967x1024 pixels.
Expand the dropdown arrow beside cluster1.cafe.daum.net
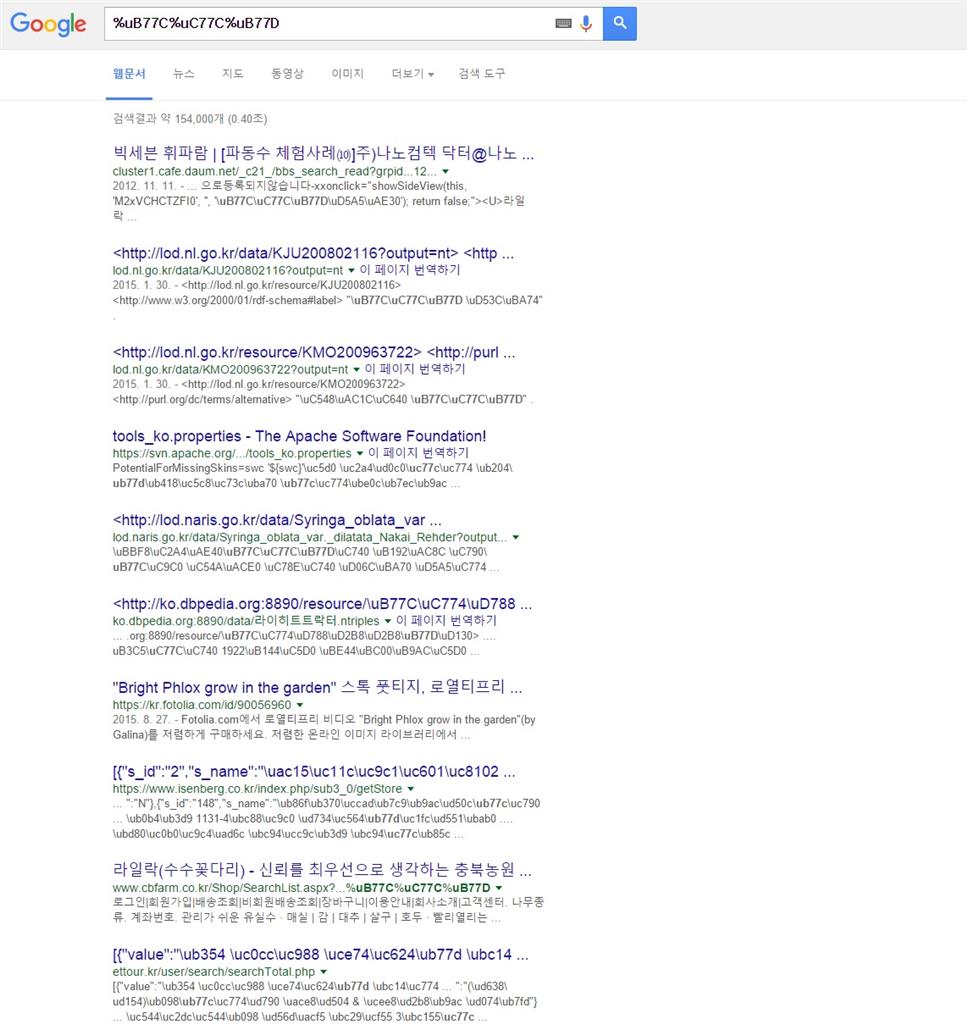coord(444,171)
